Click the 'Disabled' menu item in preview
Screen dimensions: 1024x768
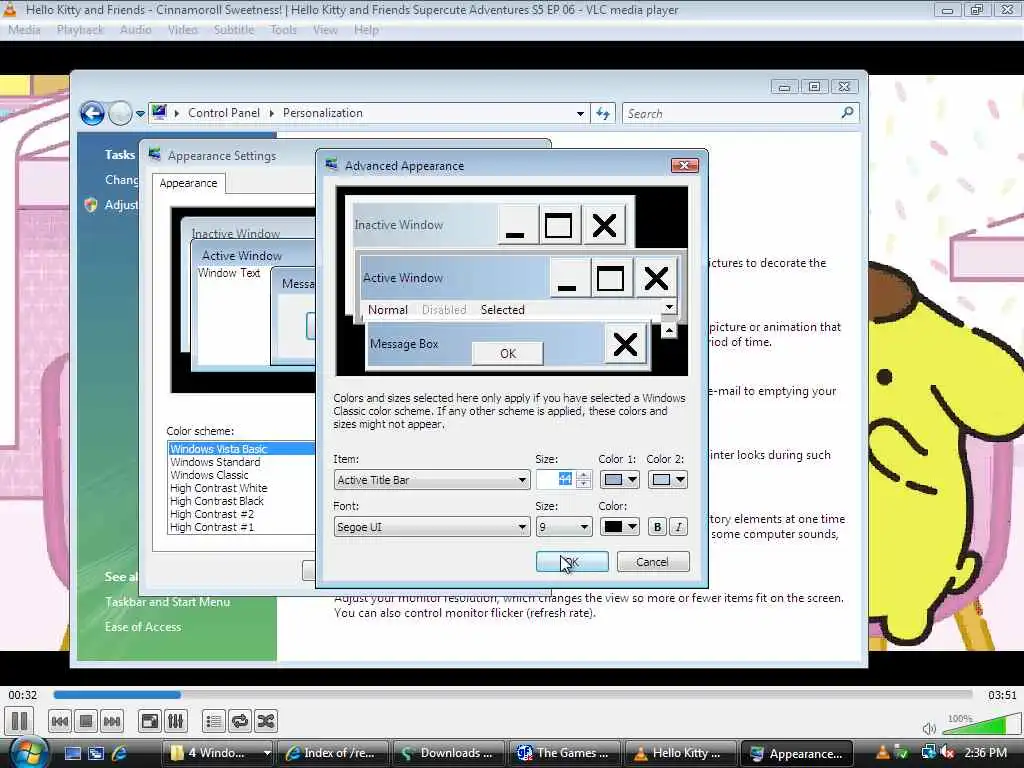444,310
